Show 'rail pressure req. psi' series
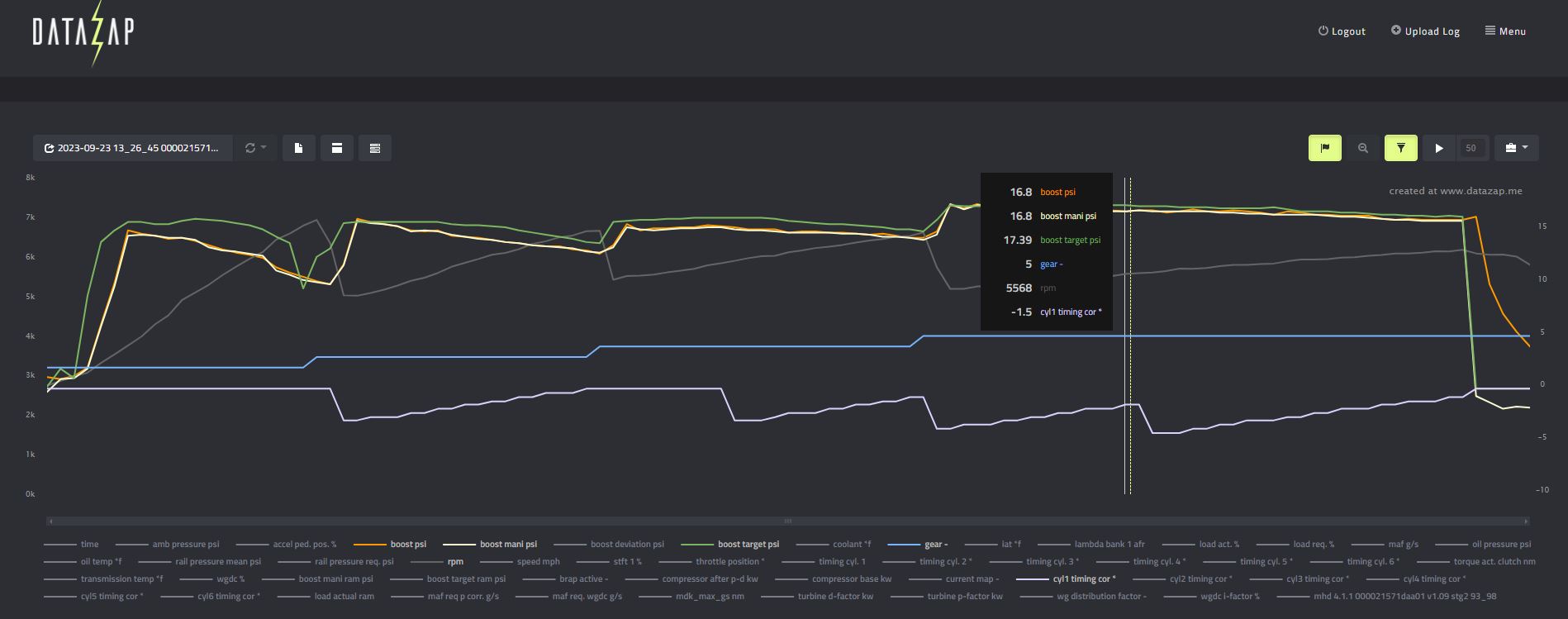 335,562
